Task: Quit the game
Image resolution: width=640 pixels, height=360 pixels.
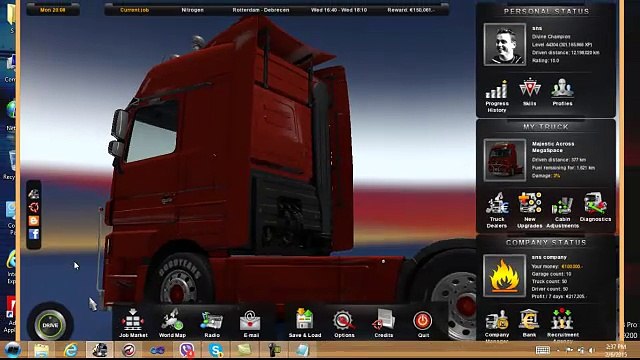Action: [423, 323]
